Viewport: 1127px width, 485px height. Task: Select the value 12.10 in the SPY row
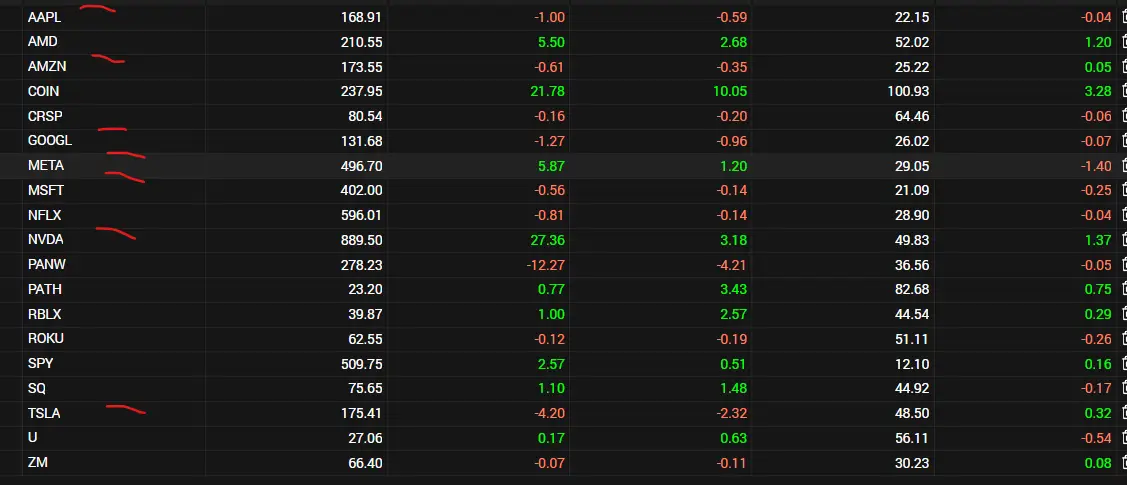pos(912,364)
